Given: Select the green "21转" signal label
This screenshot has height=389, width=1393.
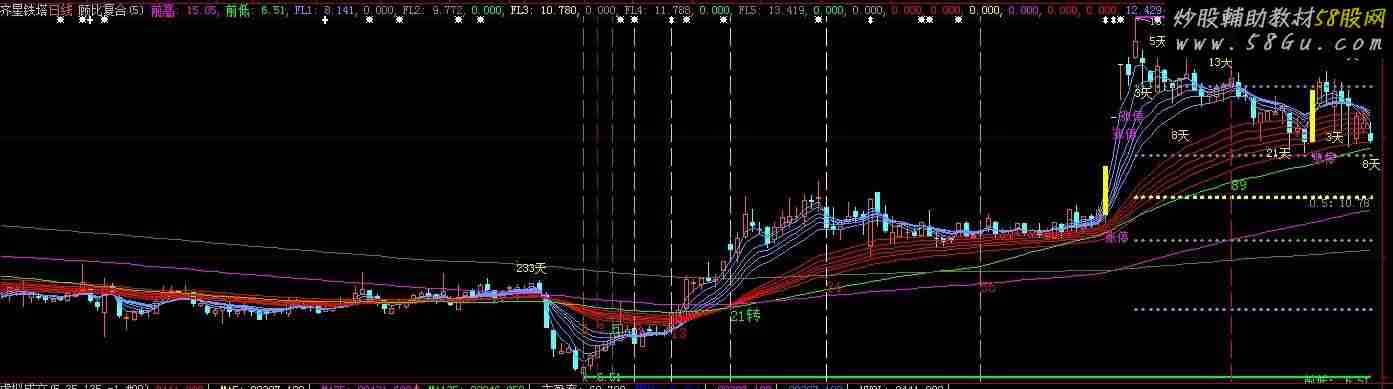Looking at the screenshot, I should click(745, 315).
